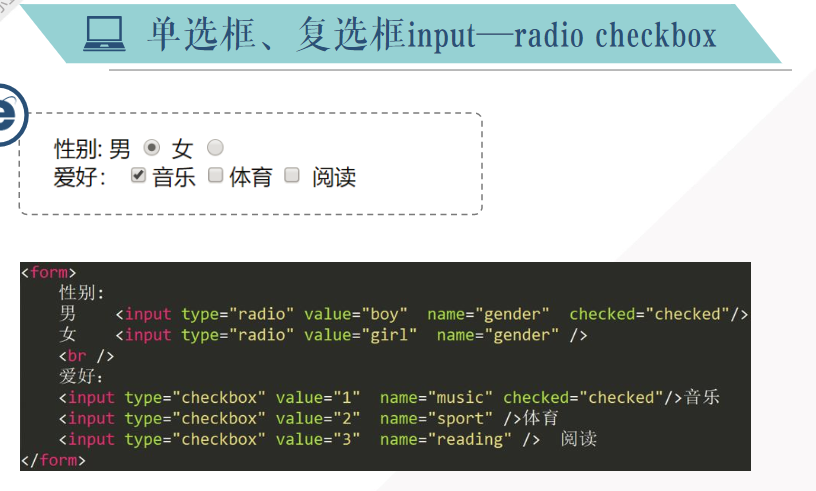Click checked="checked" on the radio boy line

649,314
